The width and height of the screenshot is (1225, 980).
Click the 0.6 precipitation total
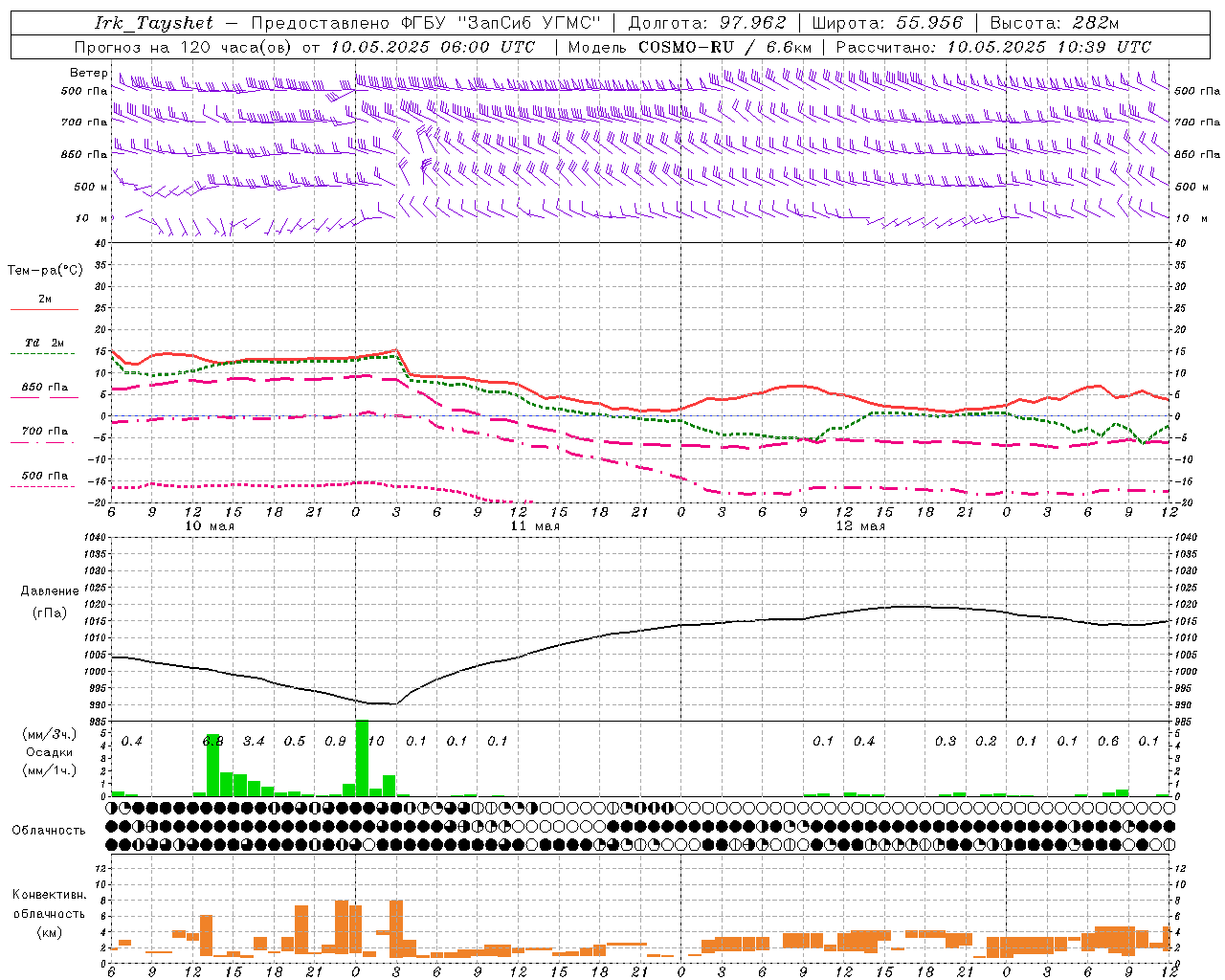(1108, 741)
